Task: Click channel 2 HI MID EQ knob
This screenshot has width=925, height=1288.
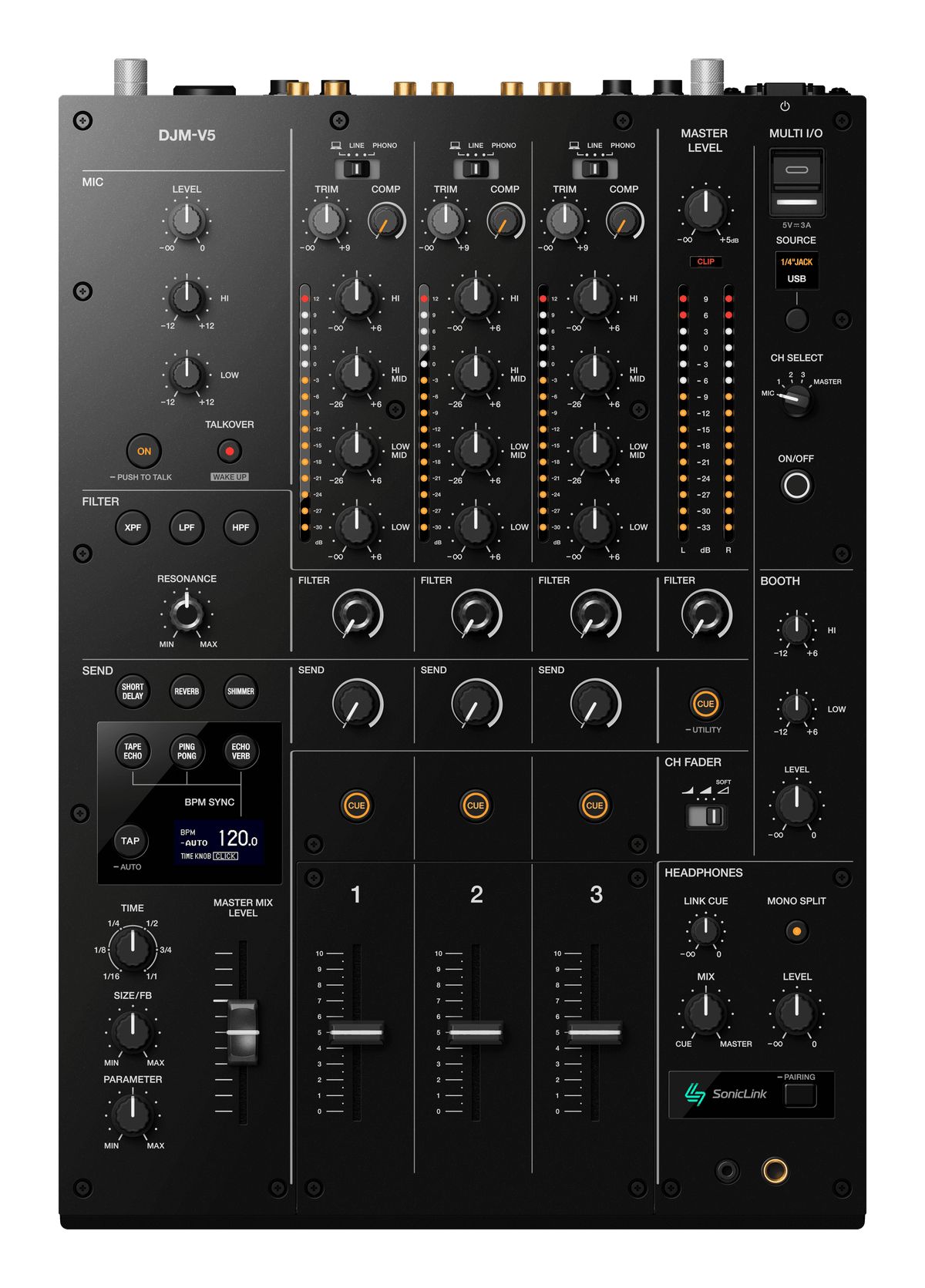Action: [x=476, y=373]
